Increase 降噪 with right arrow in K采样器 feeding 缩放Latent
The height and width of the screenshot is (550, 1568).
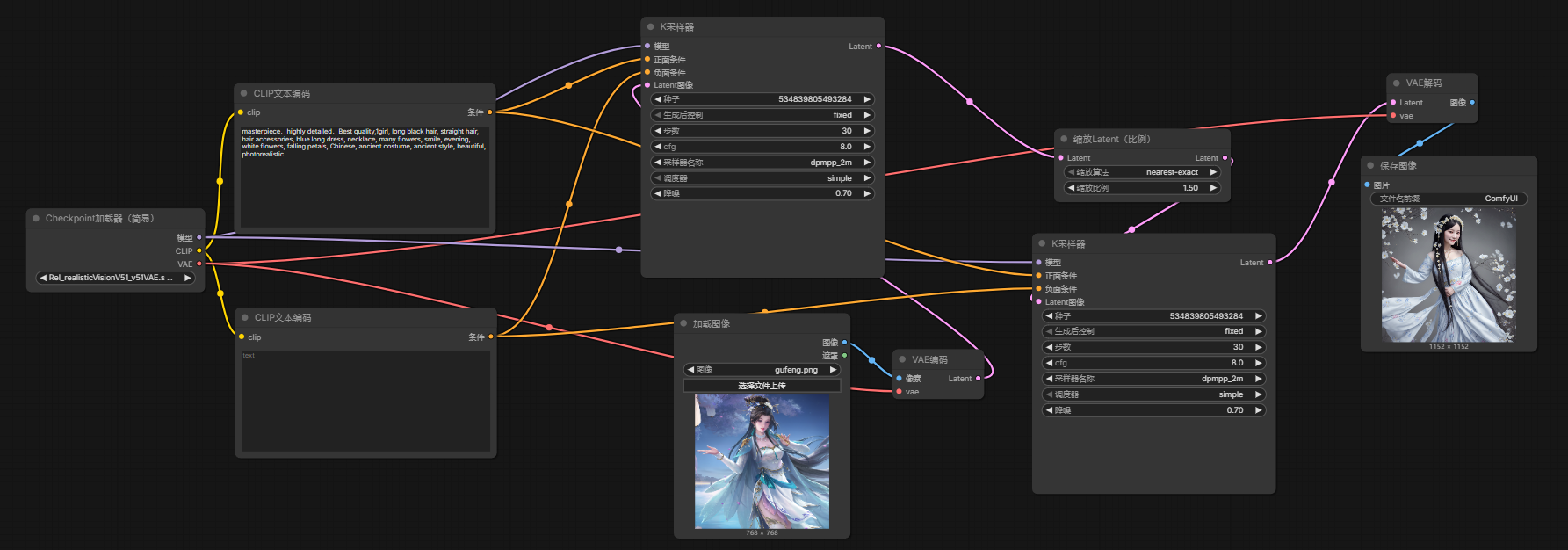click(x=867, y=193)
